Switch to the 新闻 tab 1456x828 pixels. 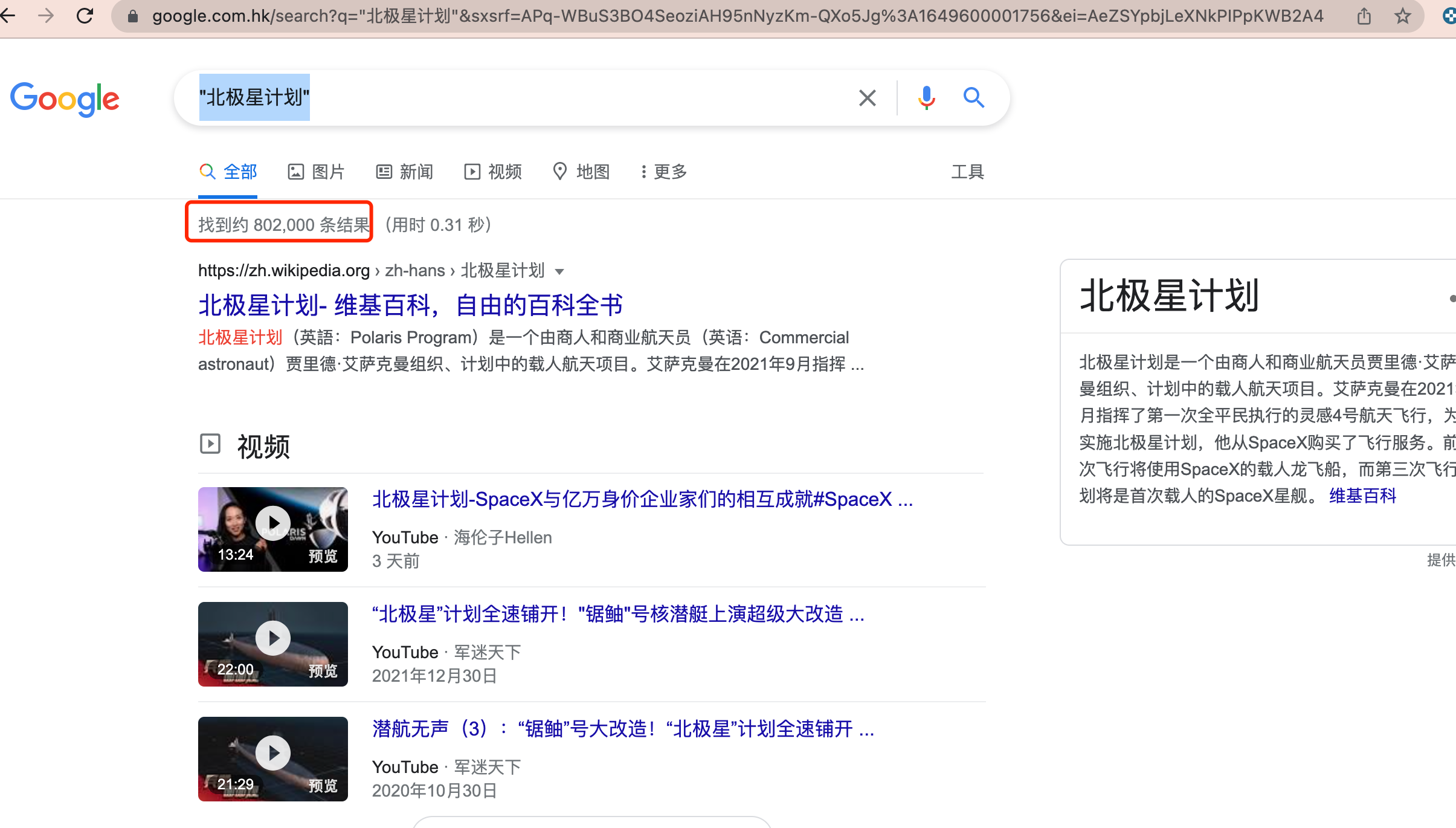(404, 172)
